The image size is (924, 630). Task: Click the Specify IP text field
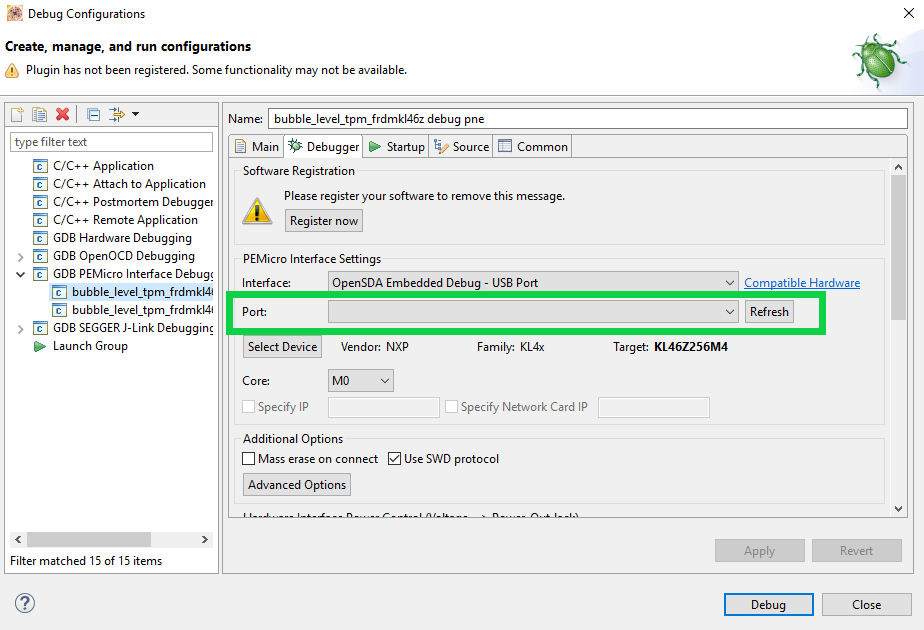[x=384, y=407]
